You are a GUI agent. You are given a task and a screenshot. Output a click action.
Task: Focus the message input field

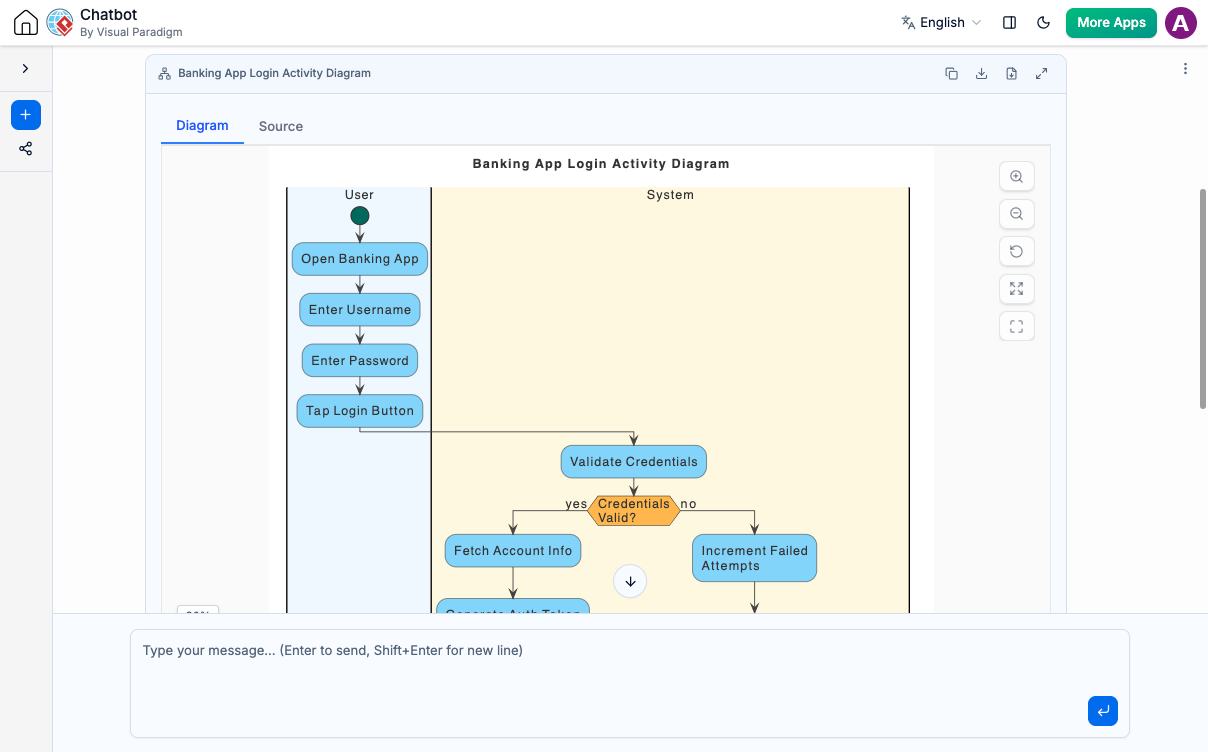point(630,683)
